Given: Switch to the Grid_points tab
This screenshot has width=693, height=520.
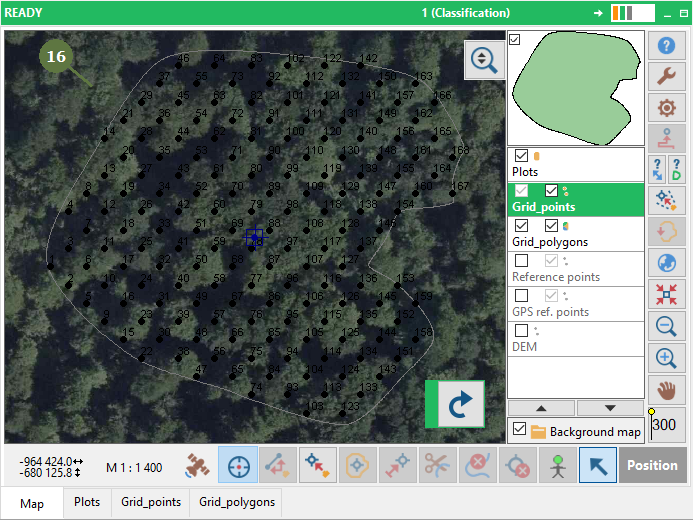Looking at the screenshot, I should point(151,503).
